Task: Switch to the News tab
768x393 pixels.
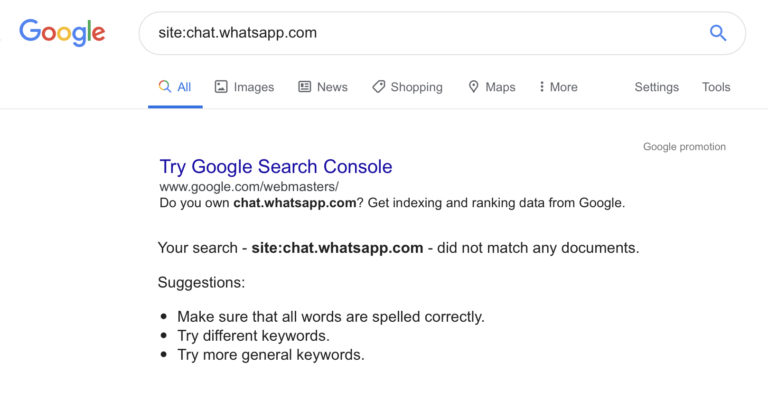Action: (323, 87)
